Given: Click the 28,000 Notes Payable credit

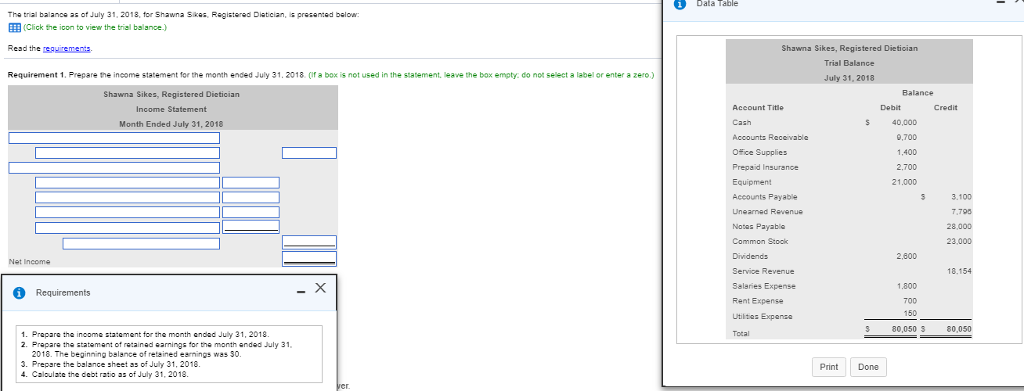Looking at the screenshot, I should point(959,227).
